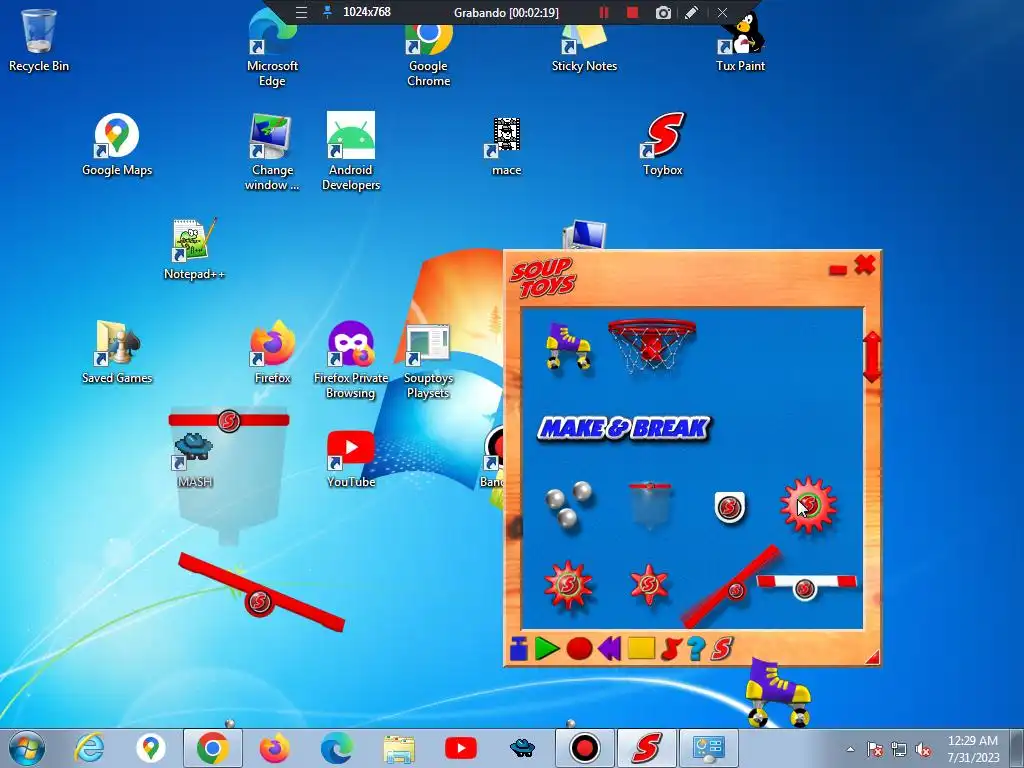Select the translucent funnel bucket toy
Image resolution: width=1024 pixels, height=768 pixels.
pyautogui.click(x=650, y=505)
